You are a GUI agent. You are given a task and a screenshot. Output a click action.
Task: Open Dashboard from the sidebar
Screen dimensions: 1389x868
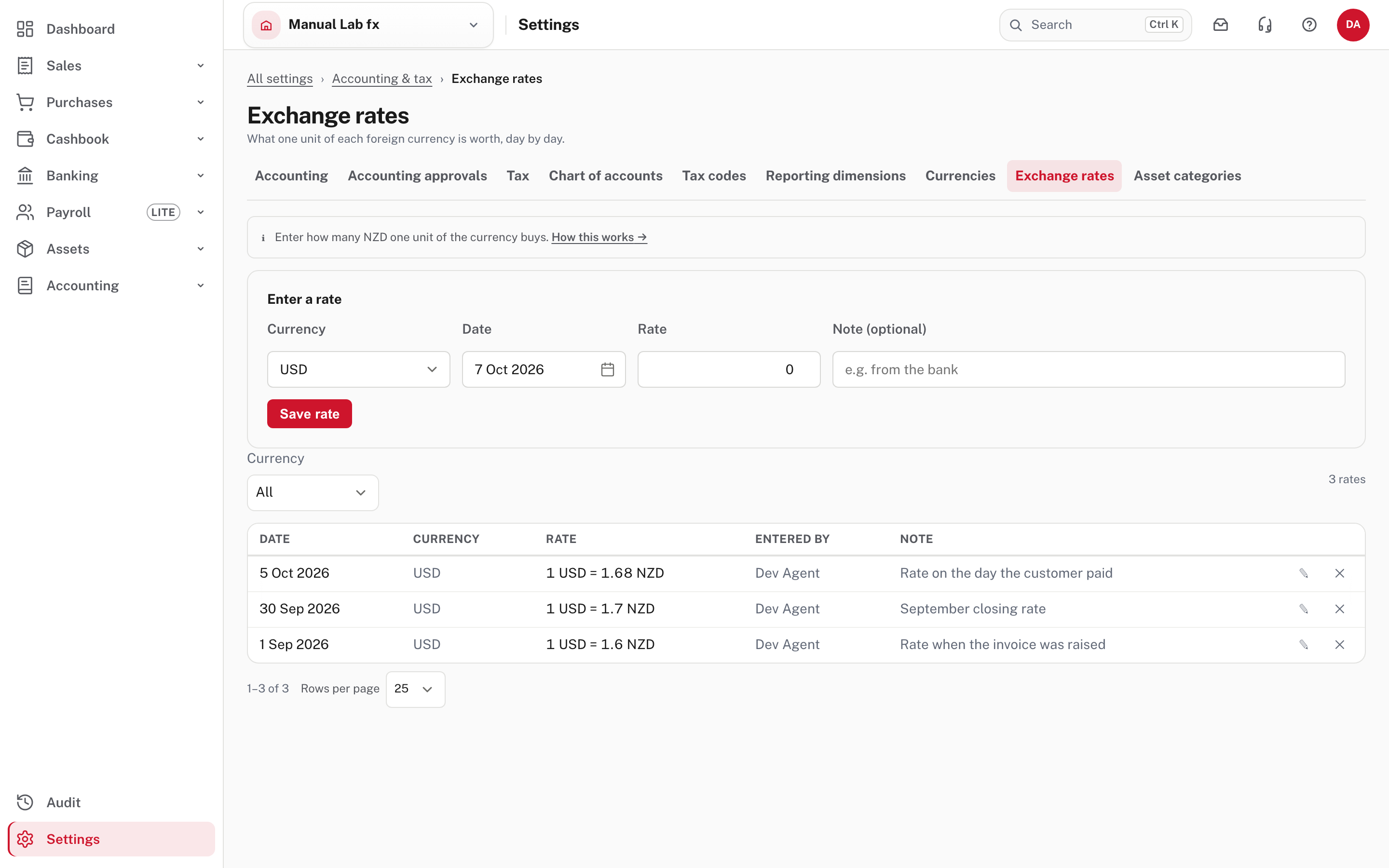click(111, 29)
